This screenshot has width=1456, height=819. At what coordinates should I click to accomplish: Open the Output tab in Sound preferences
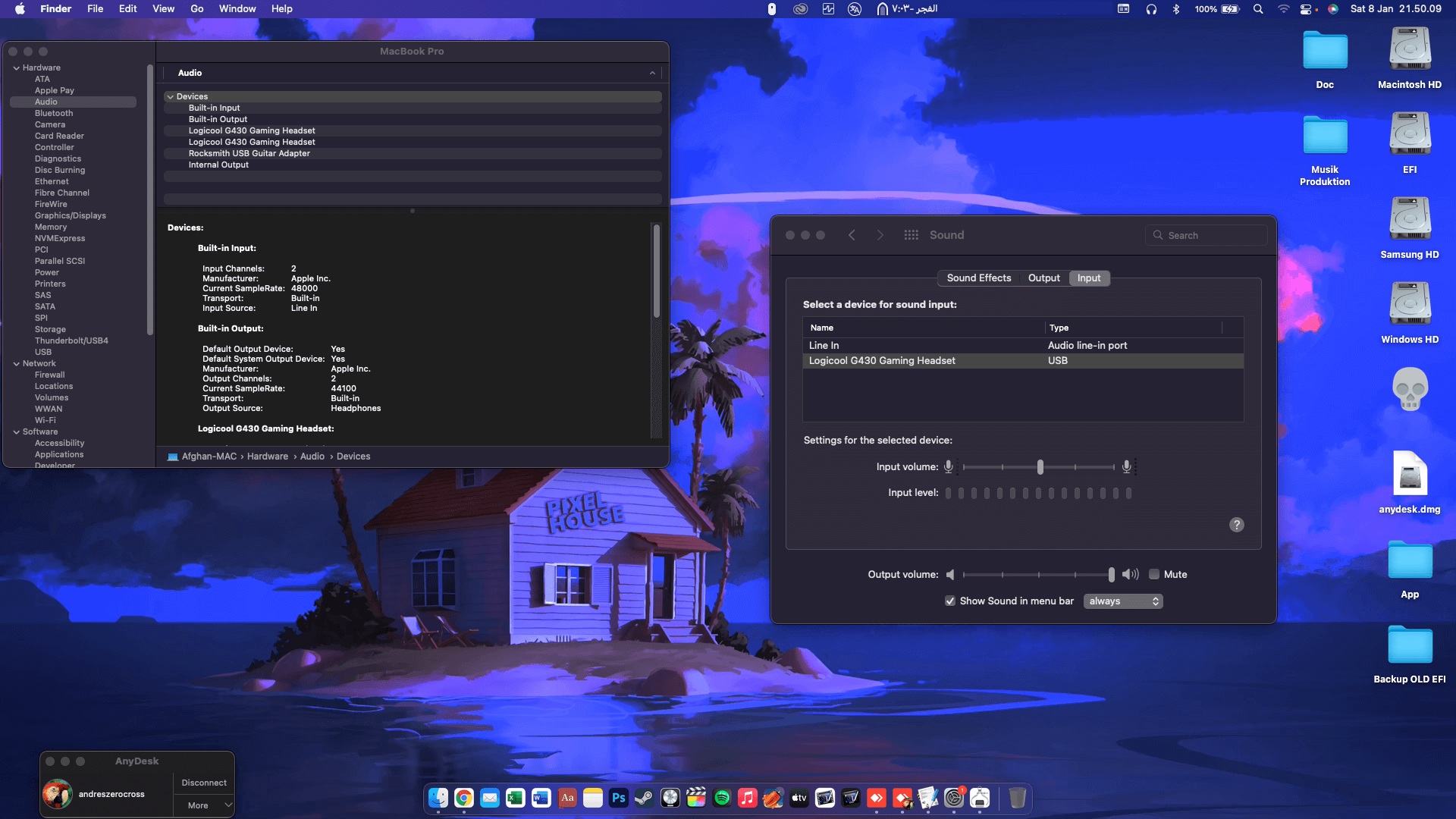(x=1043, y=278)
